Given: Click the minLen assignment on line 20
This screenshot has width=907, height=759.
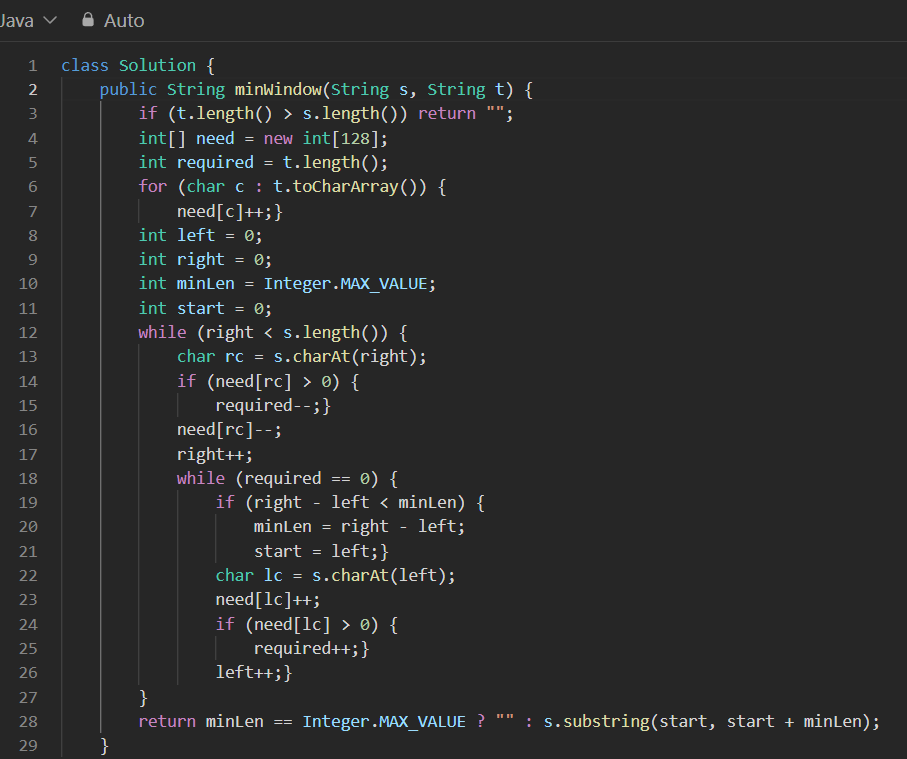Looking at the screenshot, I should point(283,526).
